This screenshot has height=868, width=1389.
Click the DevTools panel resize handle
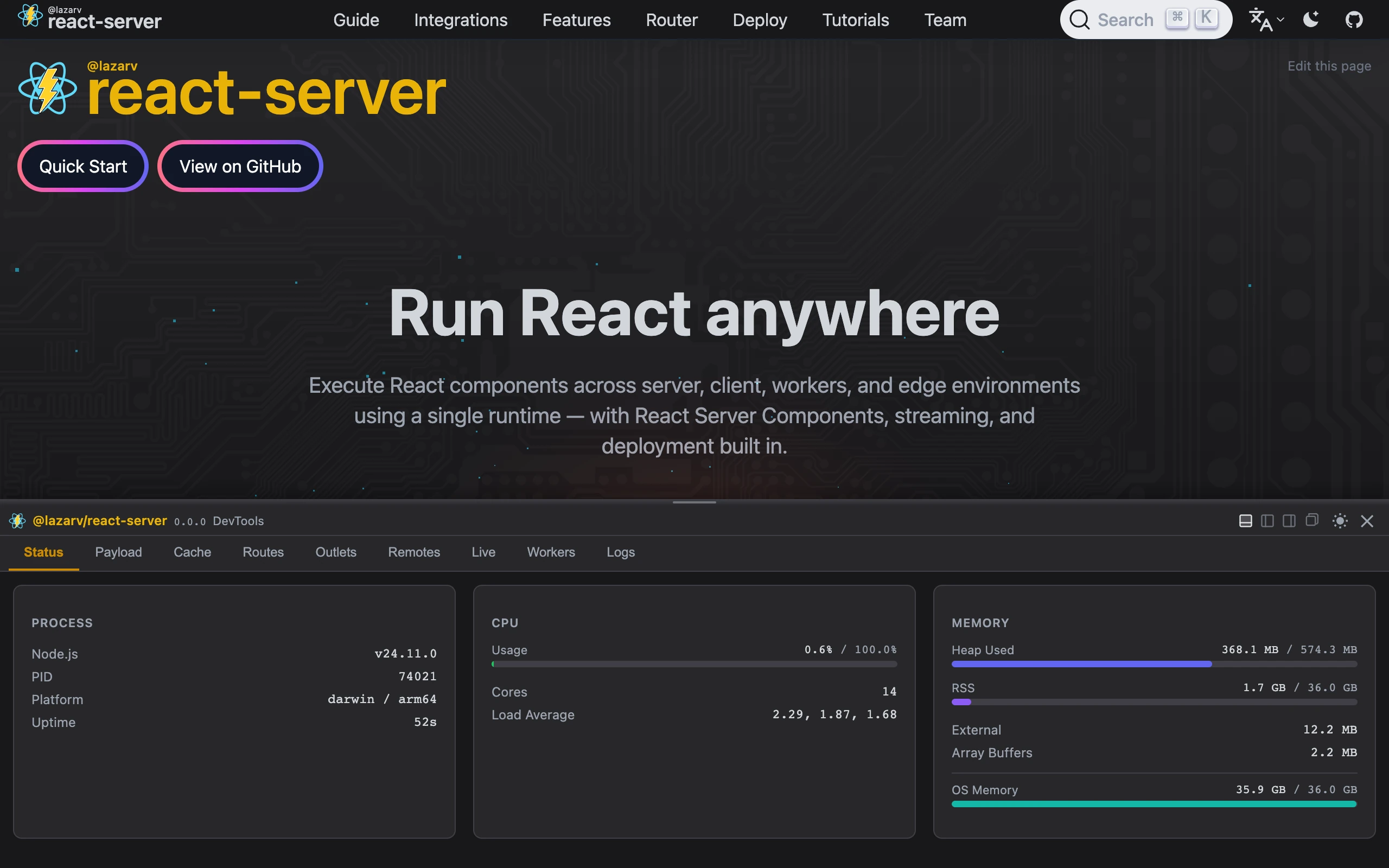point(694,502)
